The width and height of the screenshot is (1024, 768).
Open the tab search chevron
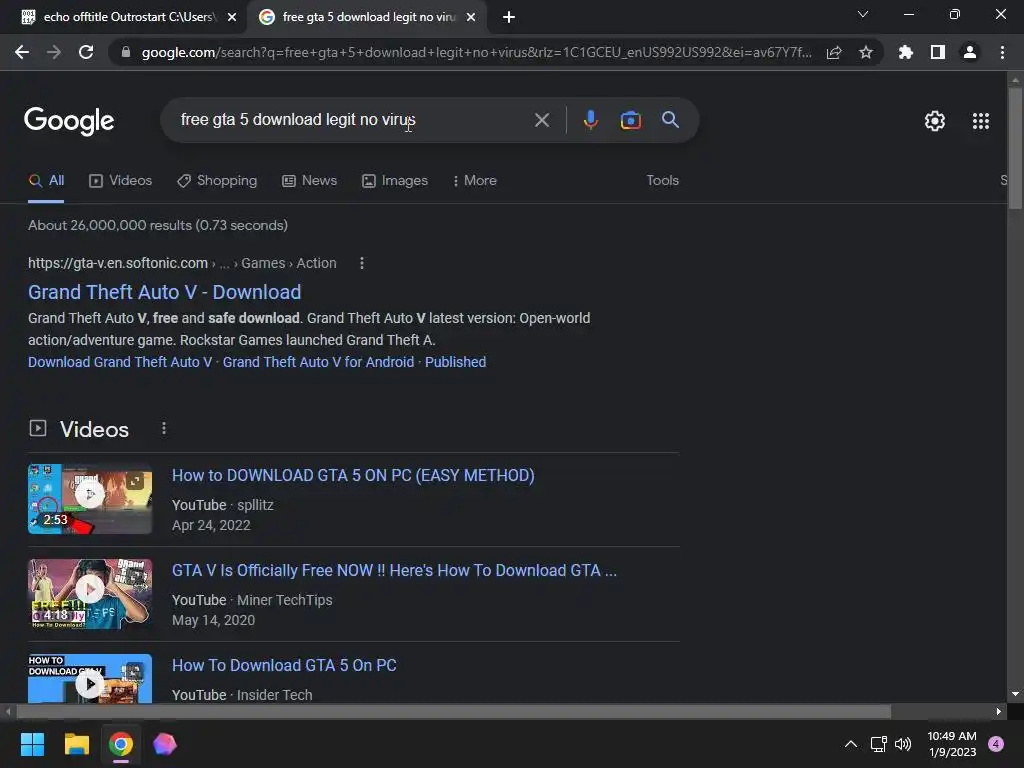pos(863,14)
